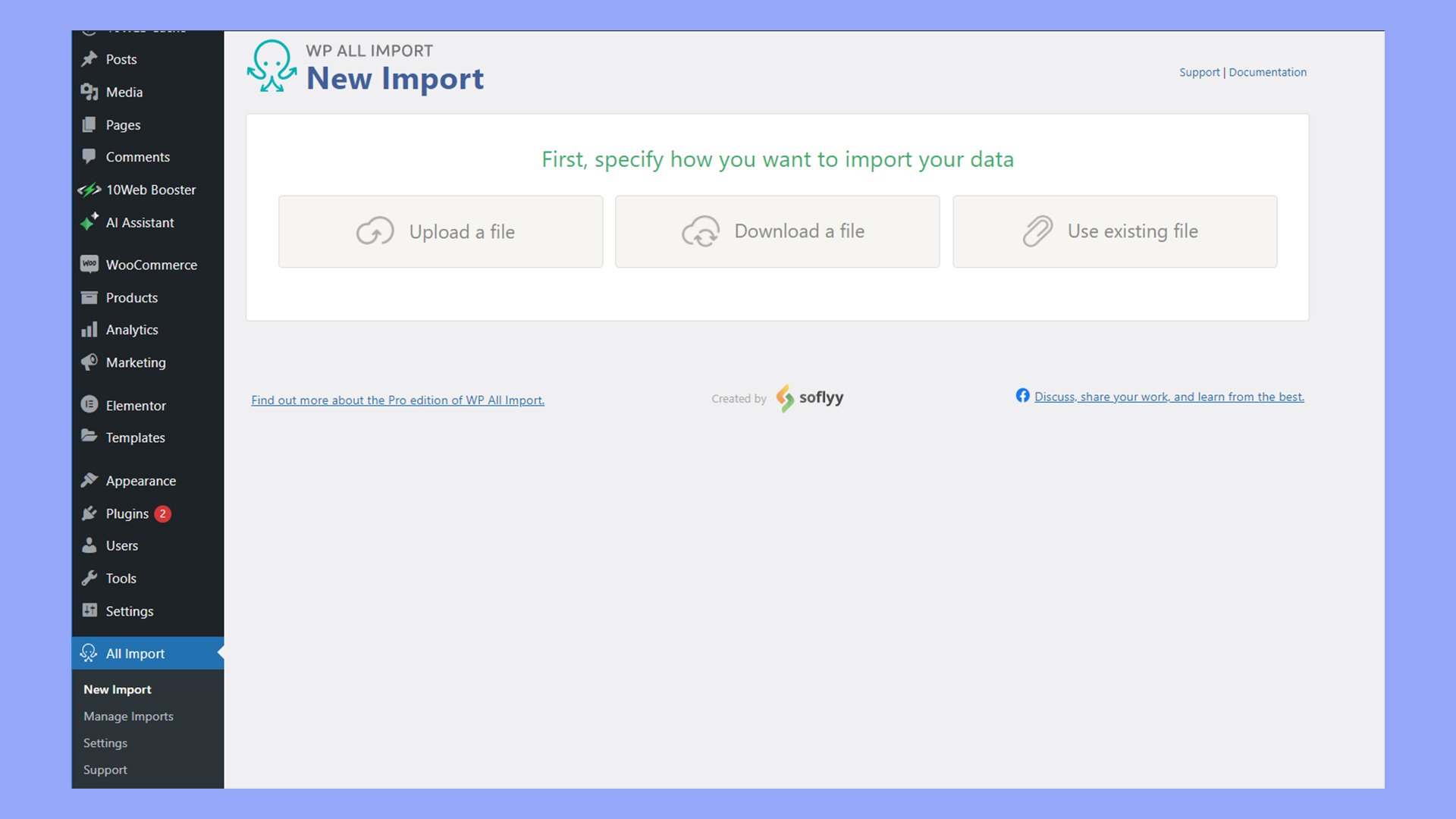This screenshot has width=1456, height=819.
Task: Open Settings under All Import submenu
Action: [105, 743]
